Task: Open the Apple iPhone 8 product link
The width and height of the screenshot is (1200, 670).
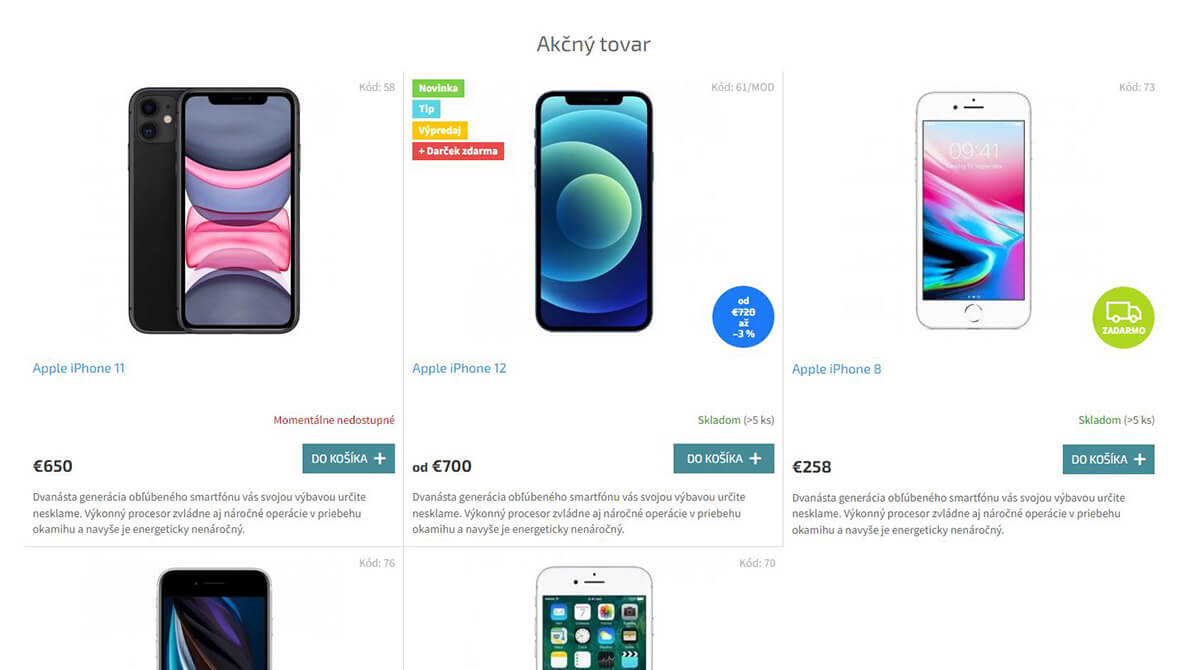Action: click(837, 369)
